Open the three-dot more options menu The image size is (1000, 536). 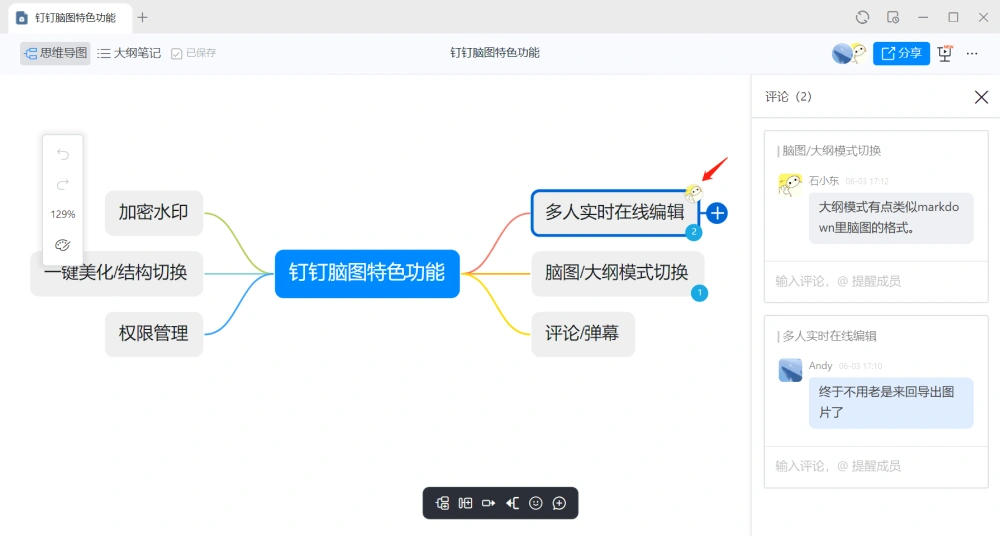[972, 54]
